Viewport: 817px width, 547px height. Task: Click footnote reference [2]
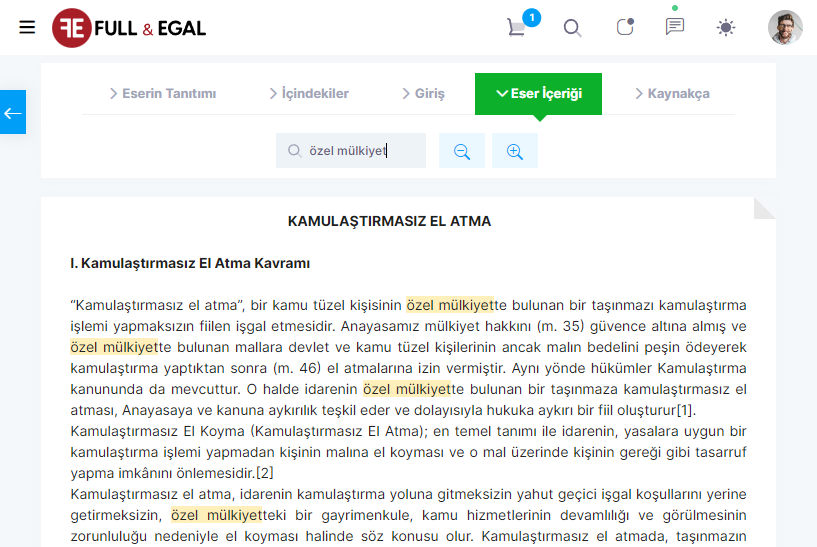pos(265,473)
